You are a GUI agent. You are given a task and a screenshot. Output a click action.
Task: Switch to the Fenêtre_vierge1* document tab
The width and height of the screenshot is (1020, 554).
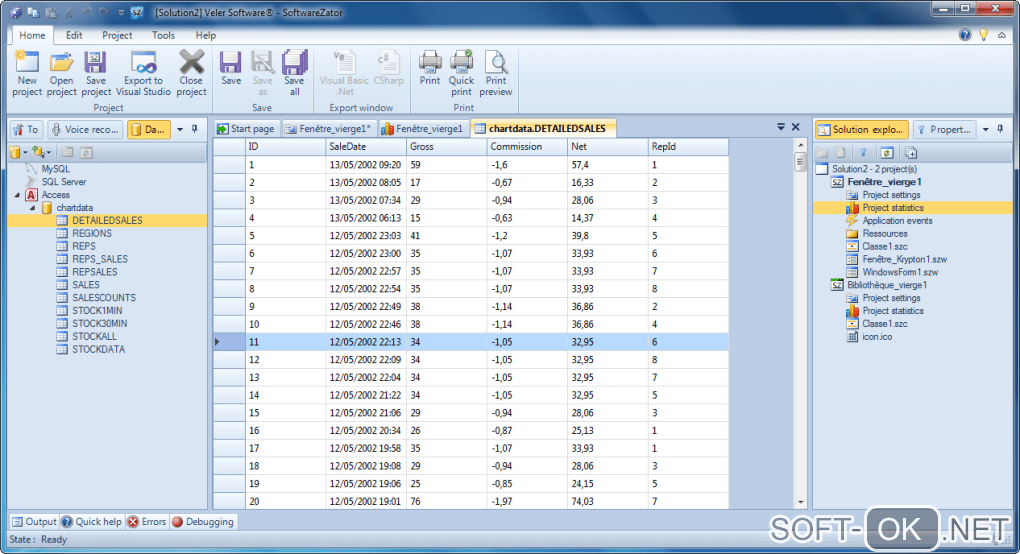(x=328, y=129)
